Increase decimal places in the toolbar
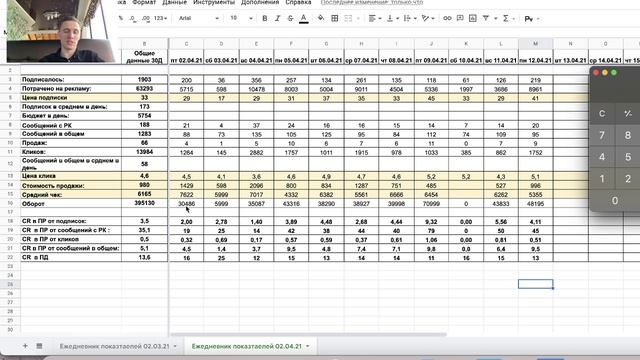This screenshot has height=360, width=640. (146, 18)
